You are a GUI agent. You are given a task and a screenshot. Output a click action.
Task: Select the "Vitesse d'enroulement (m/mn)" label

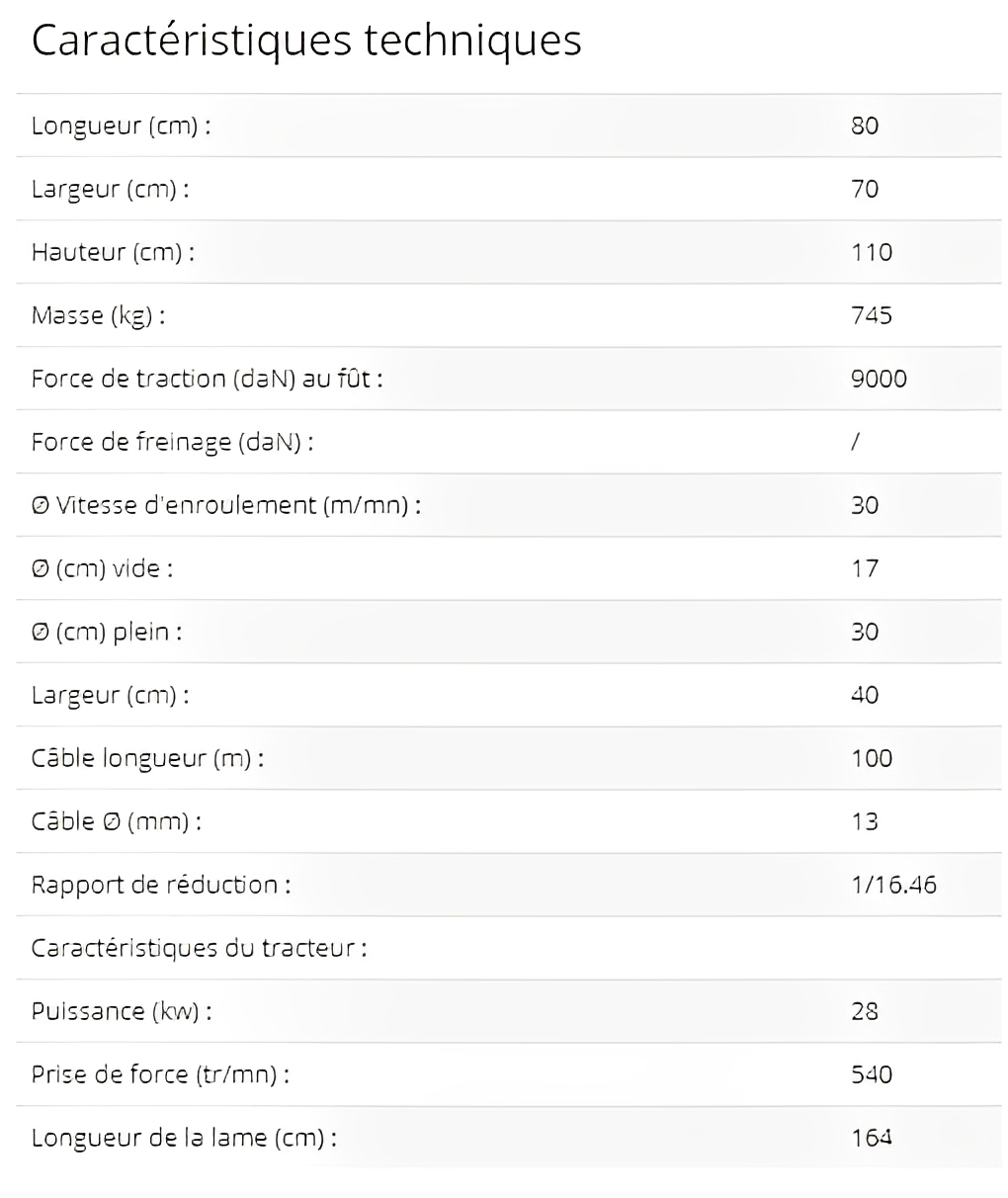pyautogui.click(x=226, y=506)
